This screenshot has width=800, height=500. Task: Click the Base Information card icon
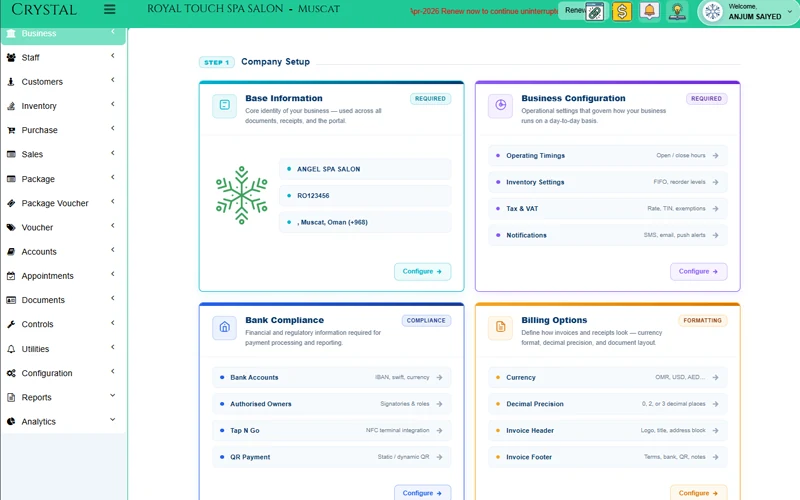coord(224,105)
